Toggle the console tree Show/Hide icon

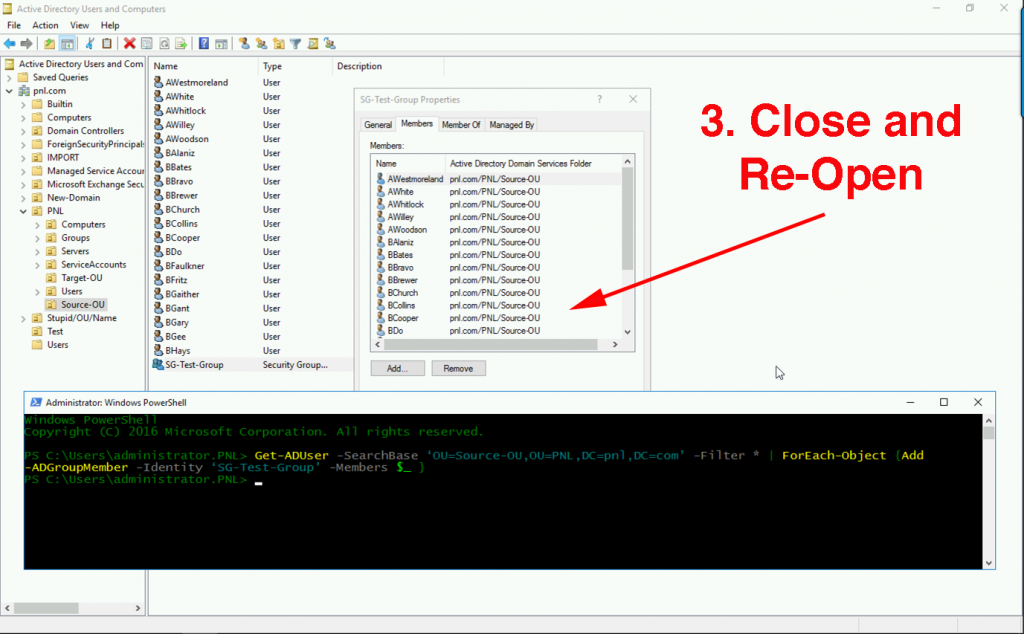(66, 43)
